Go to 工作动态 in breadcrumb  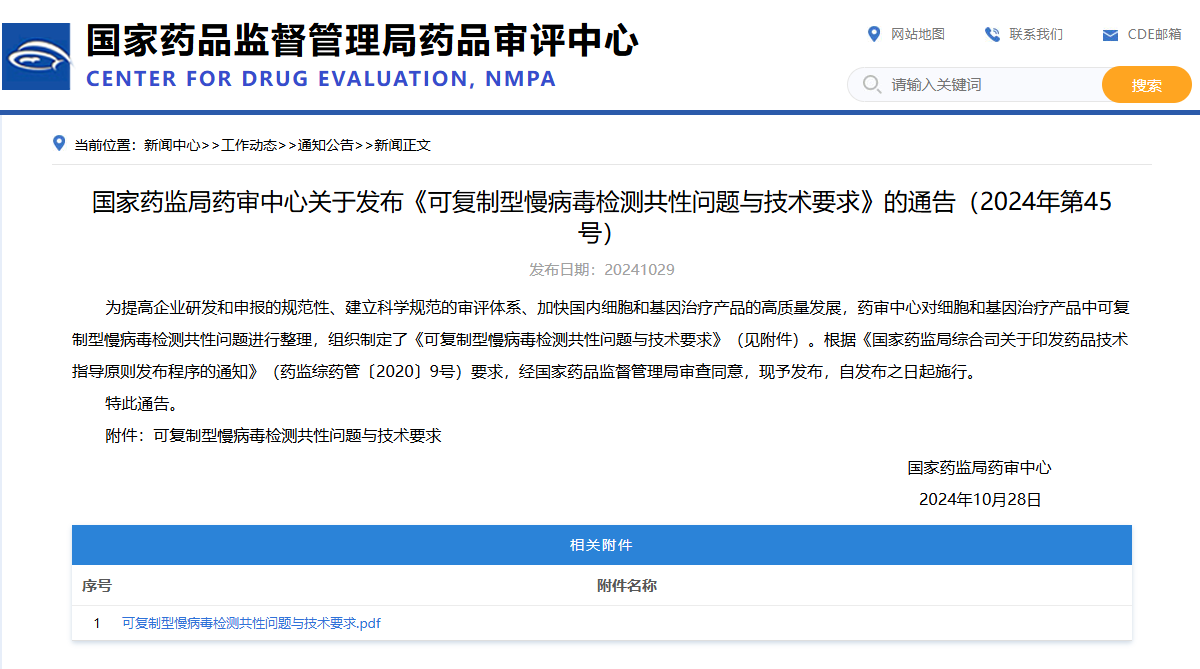point(249,145)
